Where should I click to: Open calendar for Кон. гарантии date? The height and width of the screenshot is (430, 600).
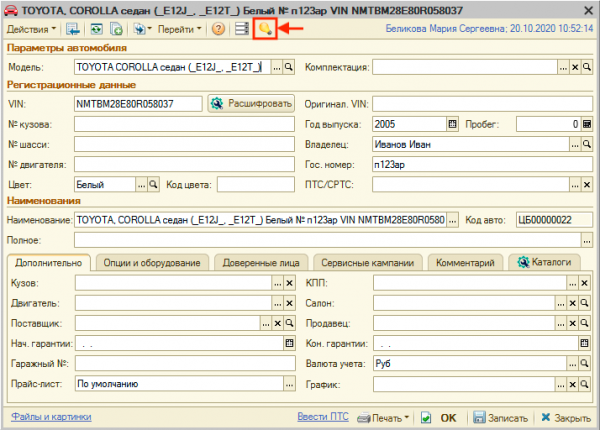tap(584, 343)
